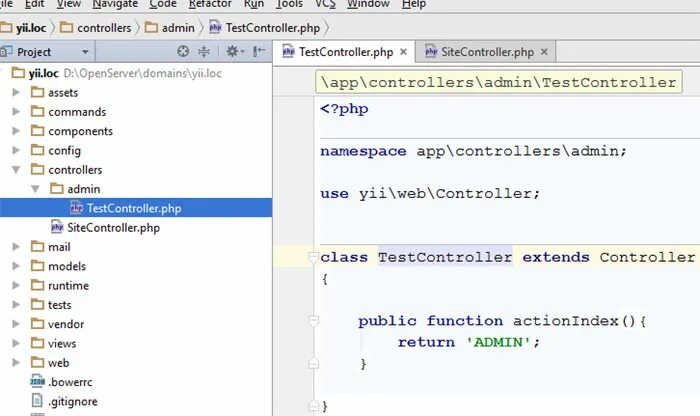
Task: Click the admin folder icon in tree
Action: [57, 188]
